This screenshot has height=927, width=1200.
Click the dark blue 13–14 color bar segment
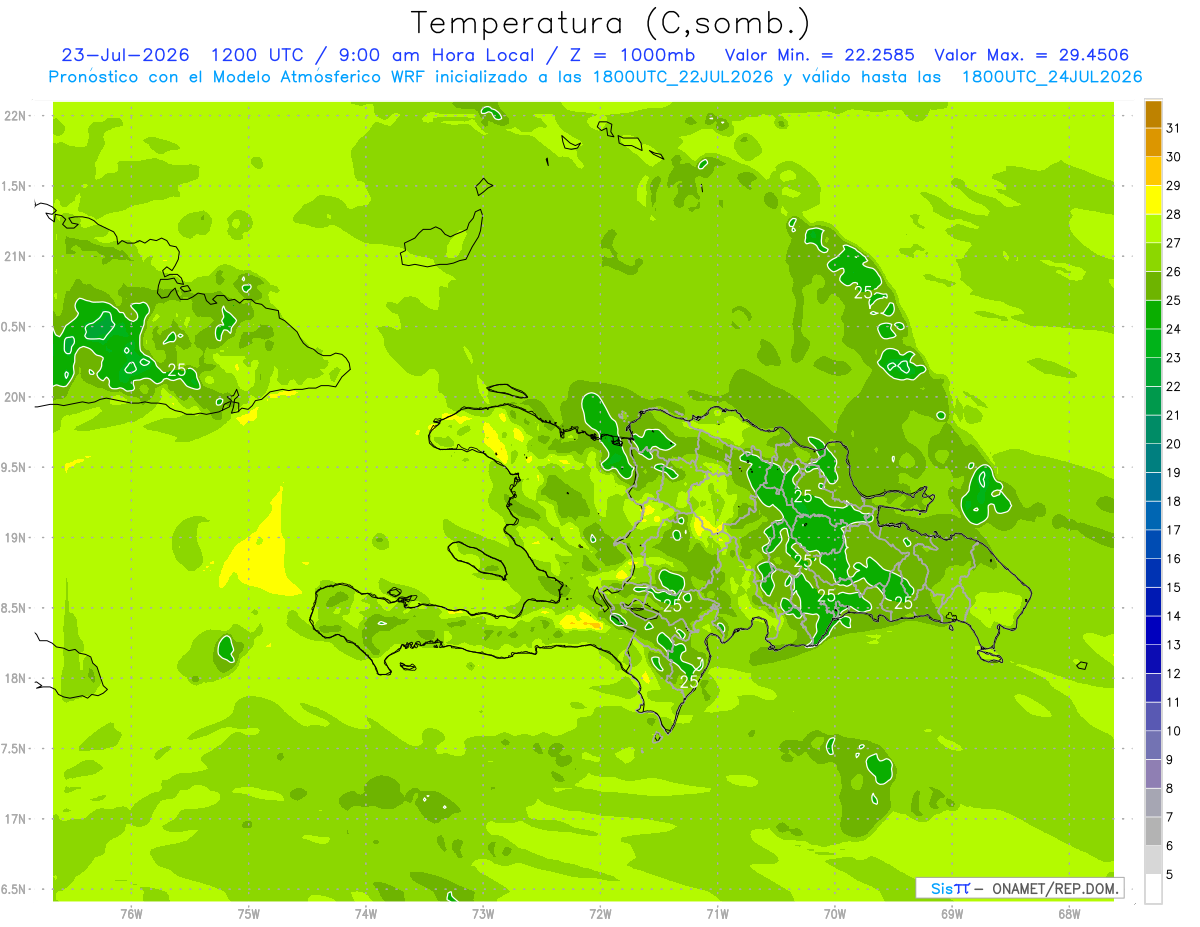[1153, 630]
